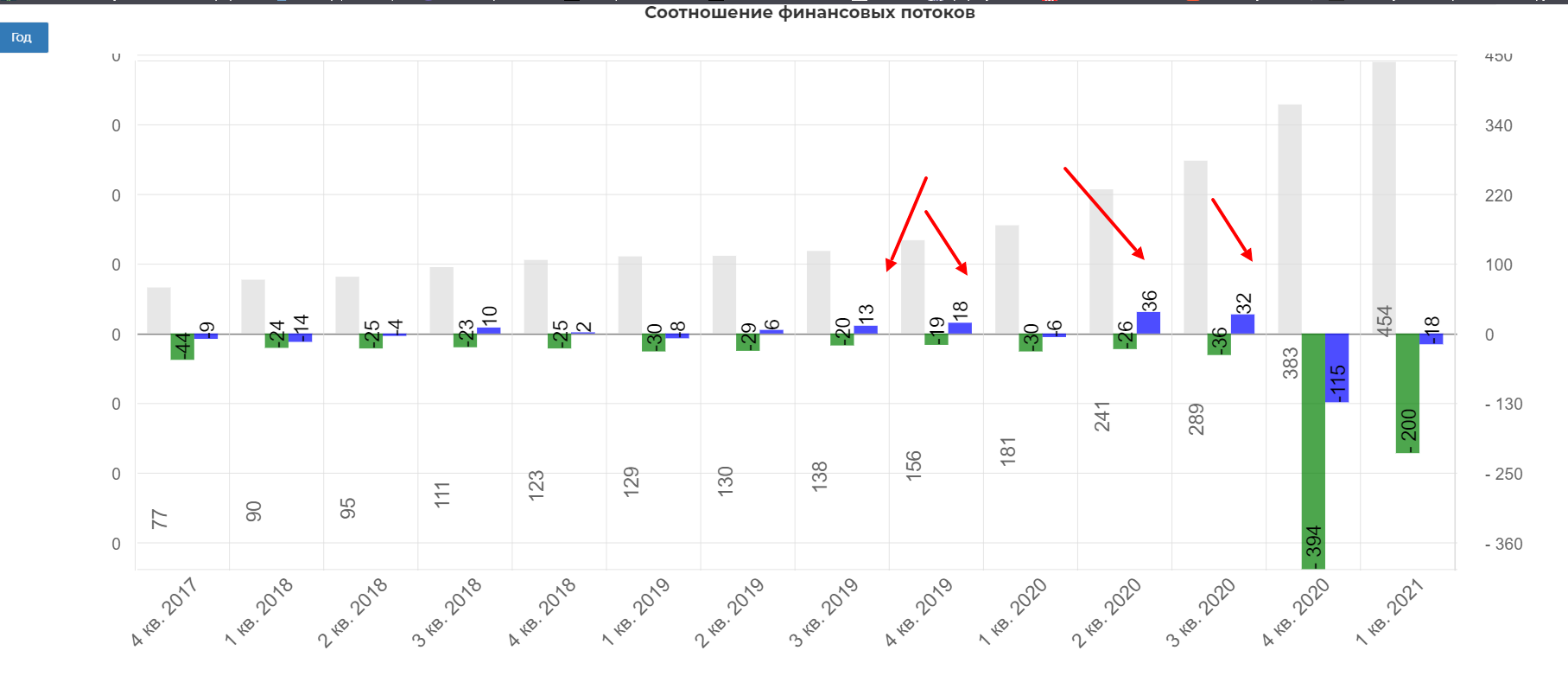Click the green bar in 1 кв. 2020
1568x695 pixels.
(1030, 342)
